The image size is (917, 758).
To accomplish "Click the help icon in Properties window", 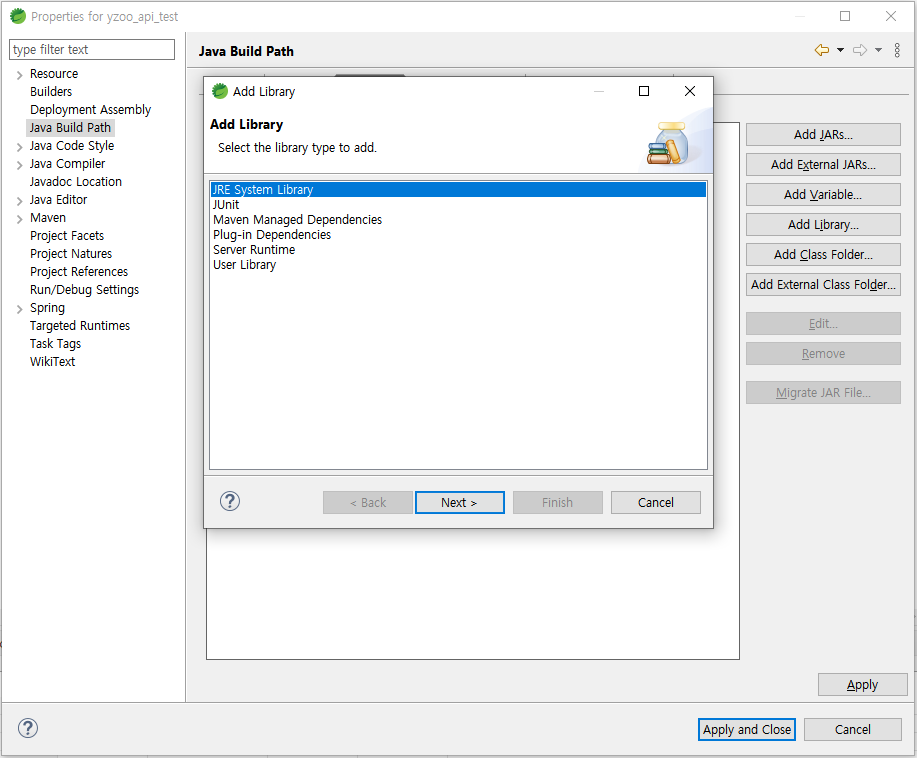I will pos(27,728).
